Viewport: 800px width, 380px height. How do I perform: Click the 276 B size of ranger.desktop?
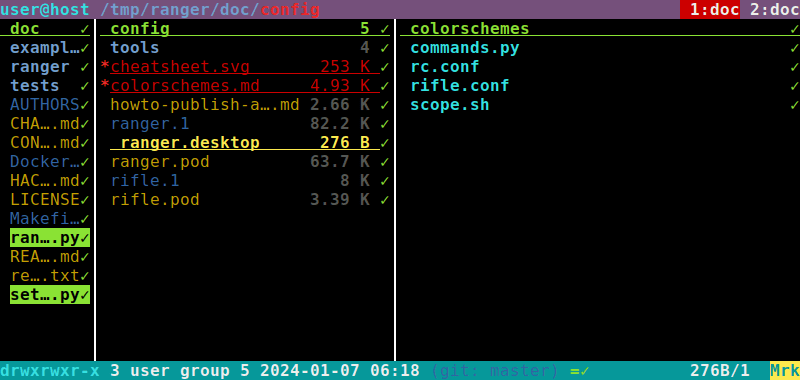(x=345, y=142)
